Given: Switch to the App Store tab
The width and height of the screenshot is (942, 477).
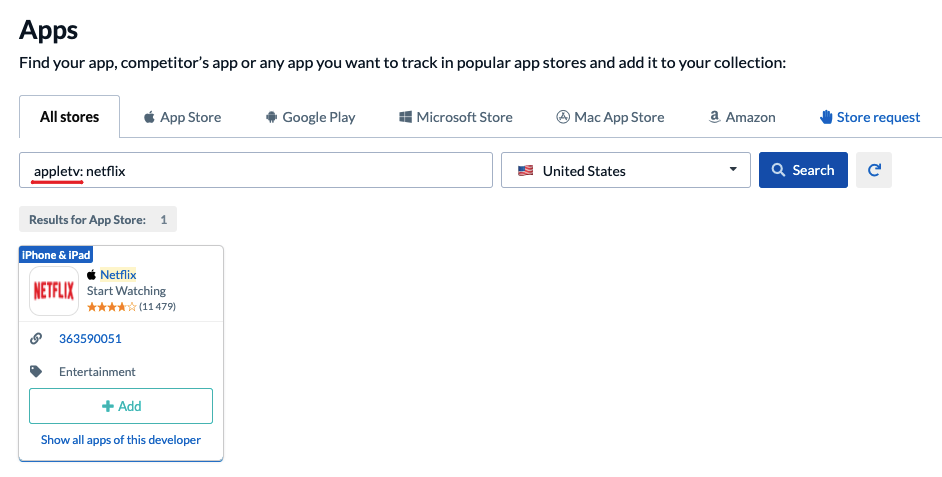Looking at the screenshot, I should 182,117.
